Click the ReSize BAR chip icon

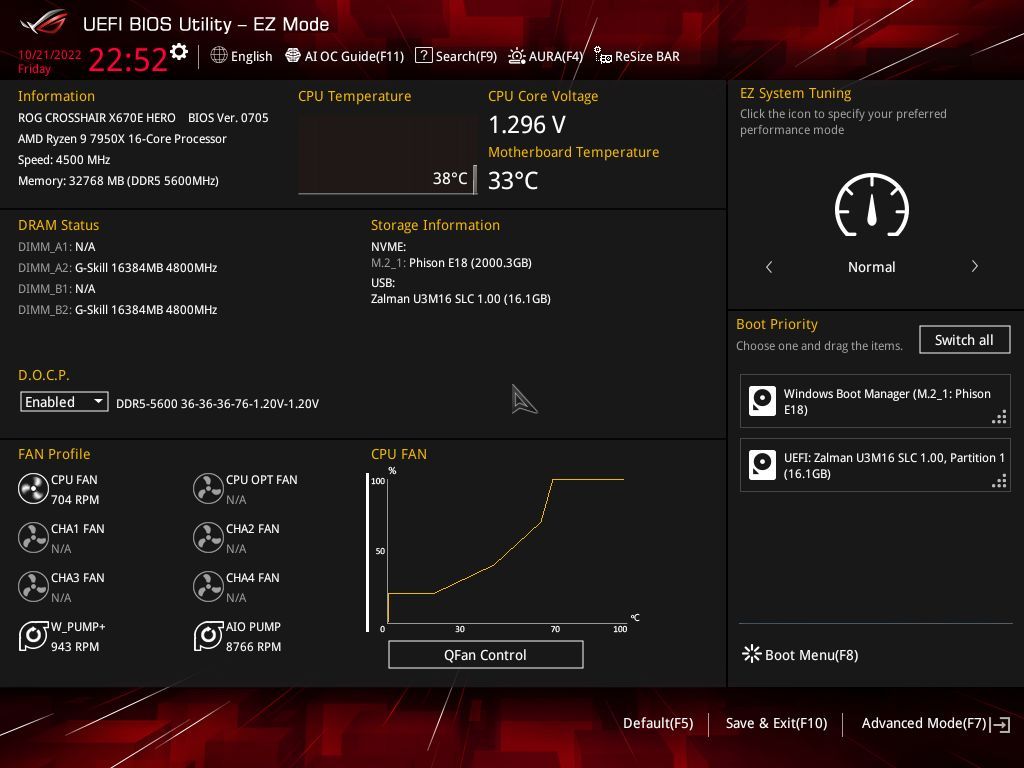click(x=603, y=56)
